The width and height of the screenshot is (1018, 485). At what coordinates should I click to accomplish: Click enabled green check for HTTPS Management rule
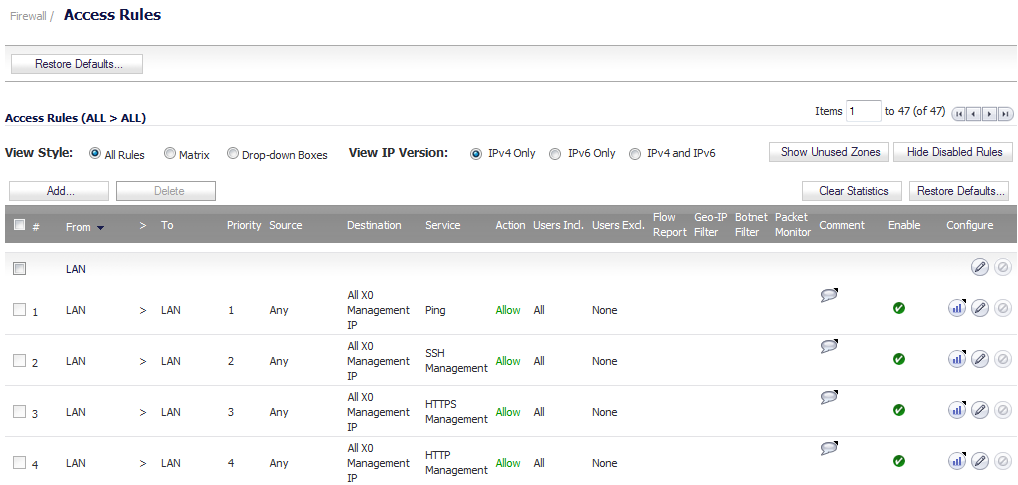[x=899, y=410]
